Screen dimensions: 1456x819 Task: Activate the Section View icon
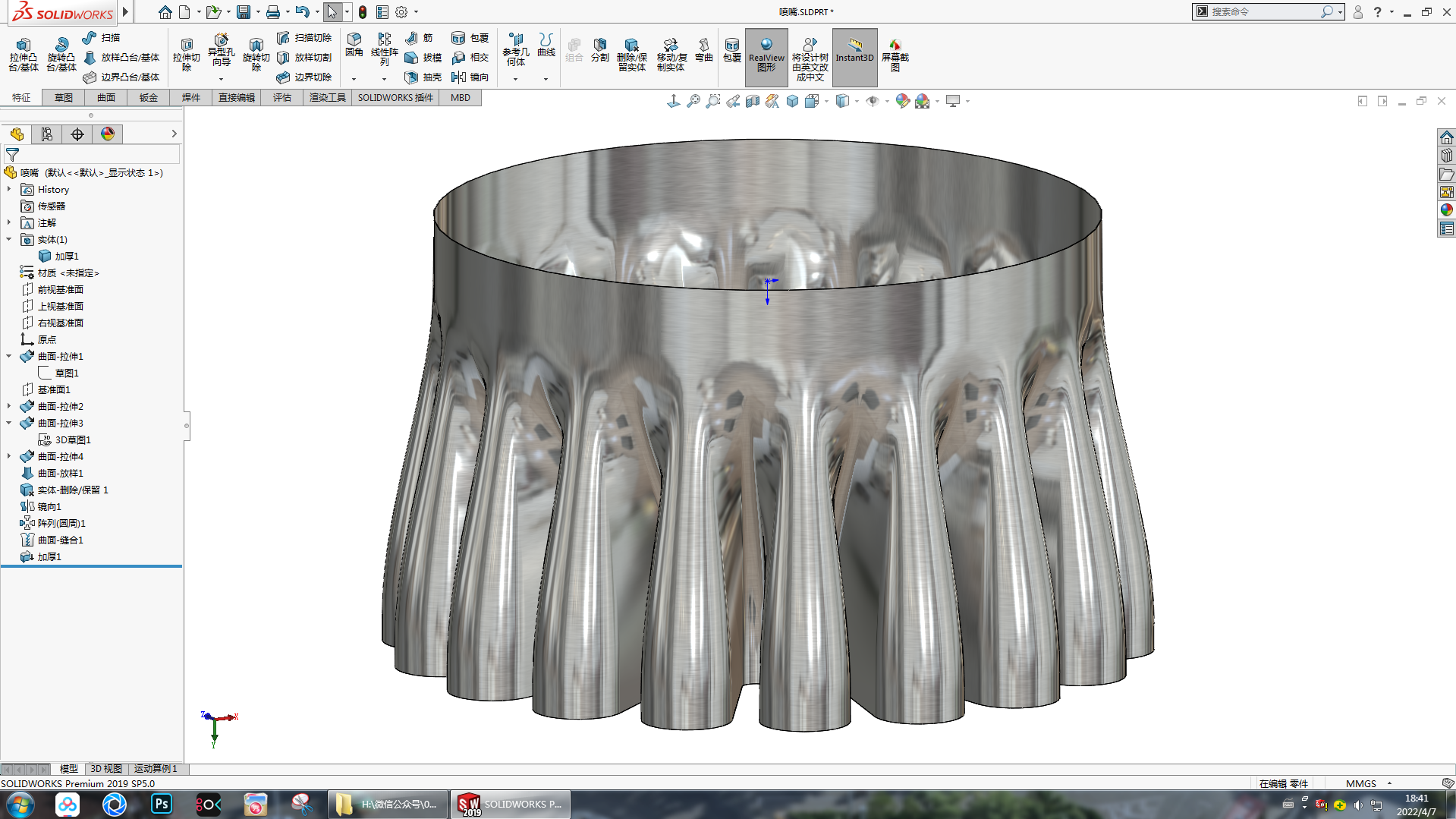(753, 101)
